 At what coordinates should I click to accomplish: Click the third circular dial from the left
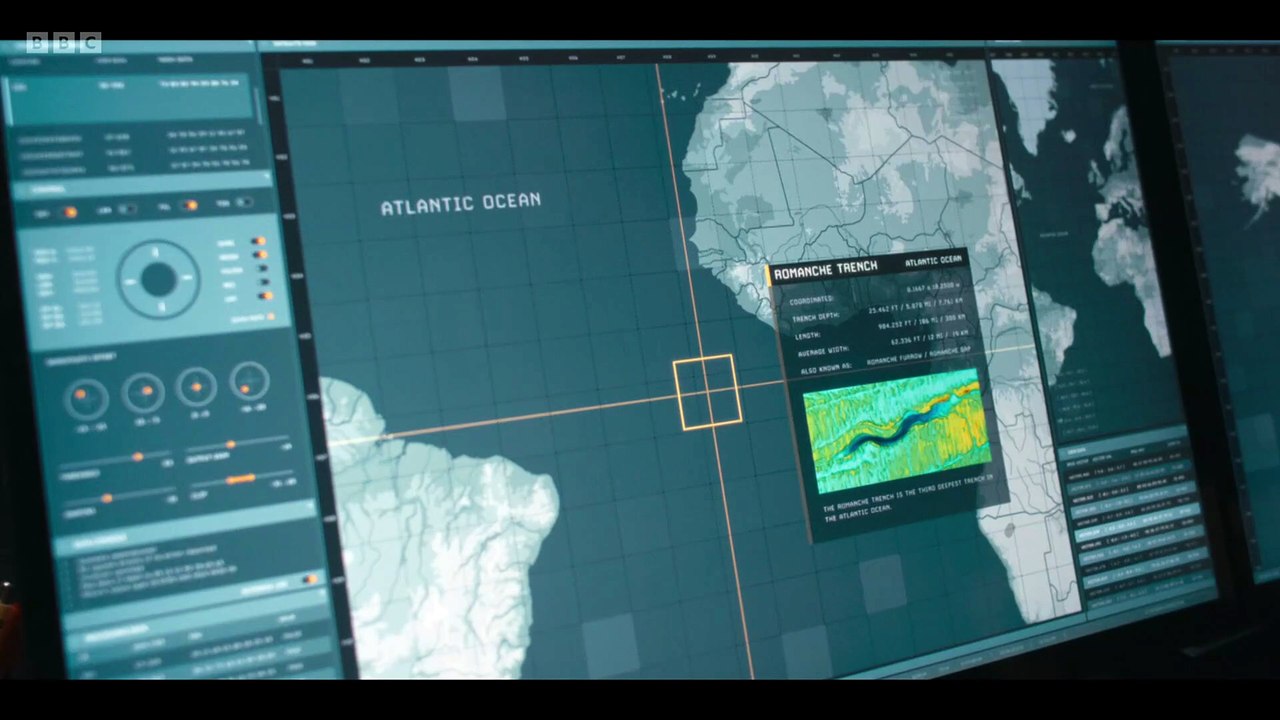tap(197, 387)
